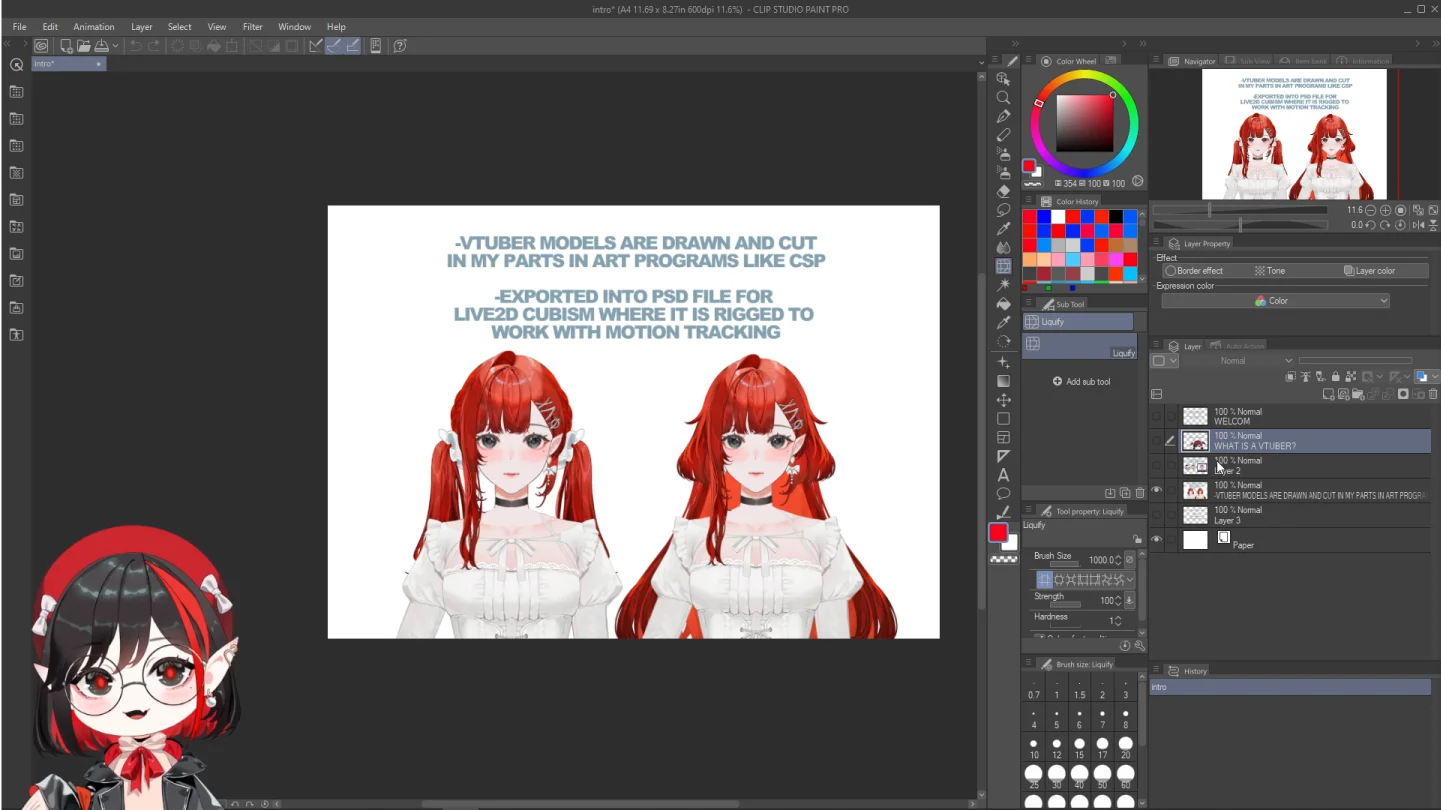Select the Auto select magic wand tool

(x=1003, y=286)
